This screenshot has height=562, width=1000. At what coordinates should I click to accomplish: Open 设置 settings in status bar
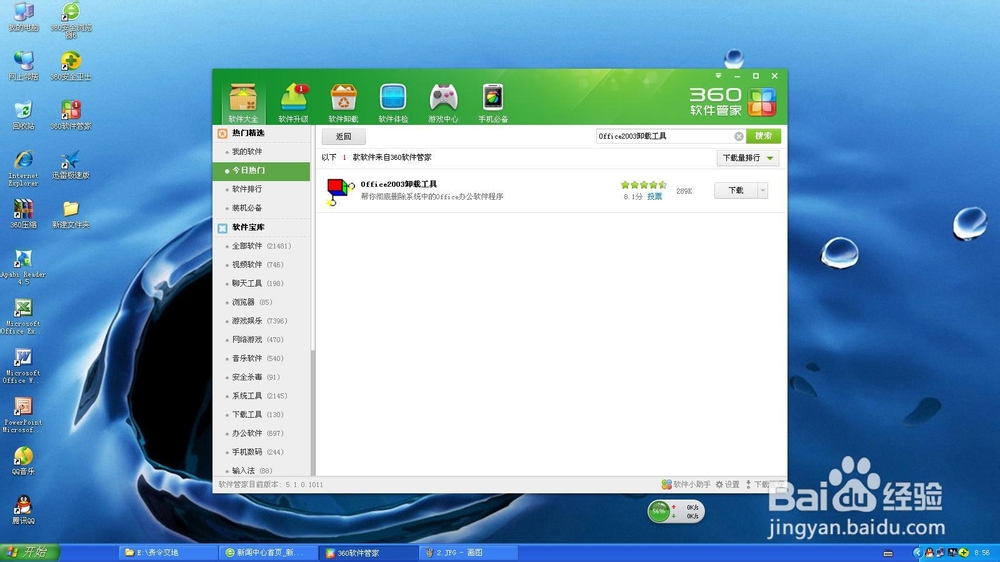(728, 485)
